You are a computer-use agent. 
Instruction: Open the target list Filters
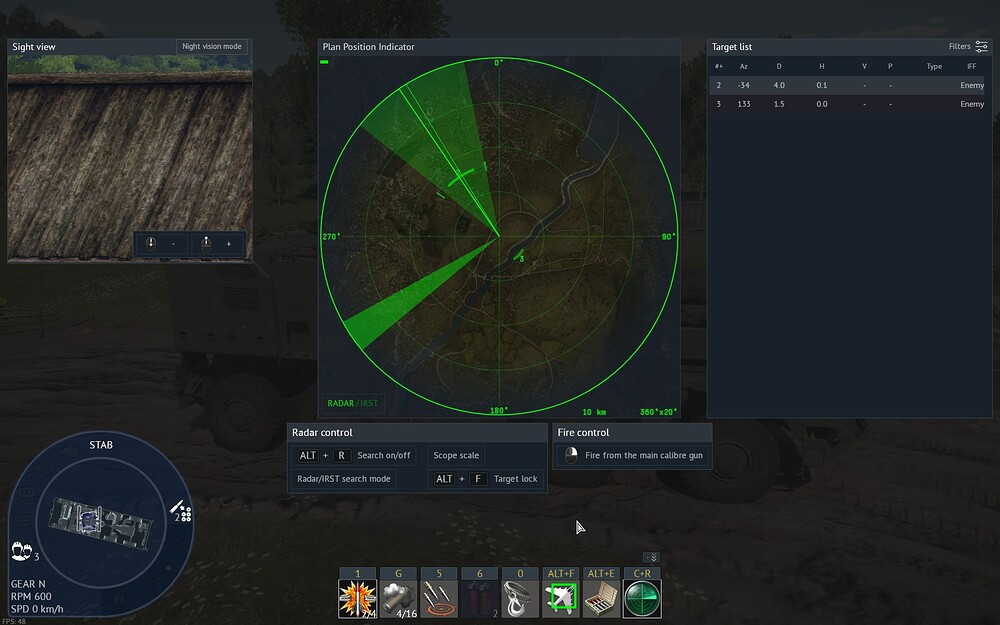coord(967,47)
